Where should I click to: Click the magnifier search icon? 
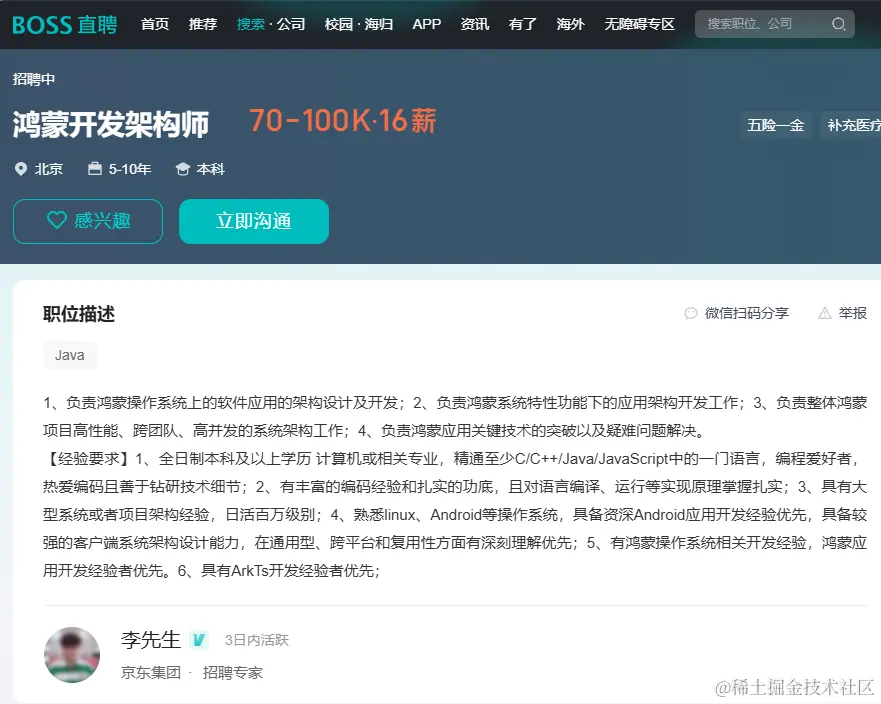(x=839, y=24)
